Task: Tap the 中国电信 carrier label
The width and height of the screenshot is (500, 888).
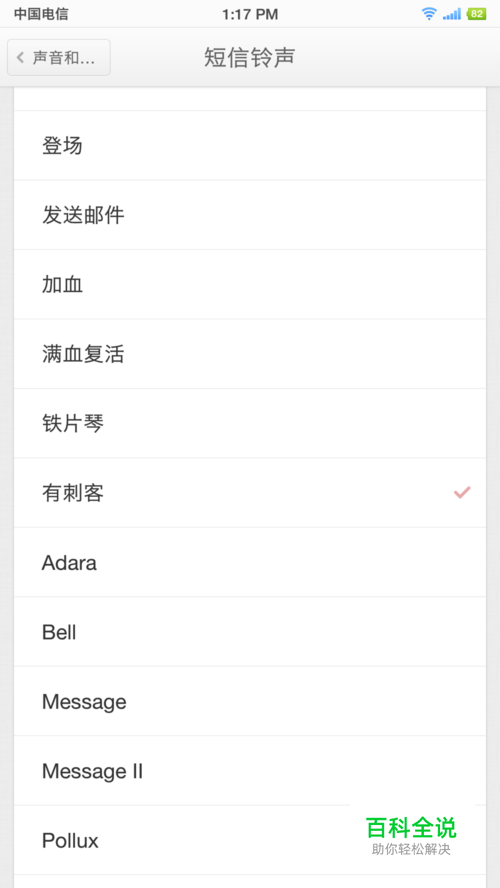Action: (41, 14)
